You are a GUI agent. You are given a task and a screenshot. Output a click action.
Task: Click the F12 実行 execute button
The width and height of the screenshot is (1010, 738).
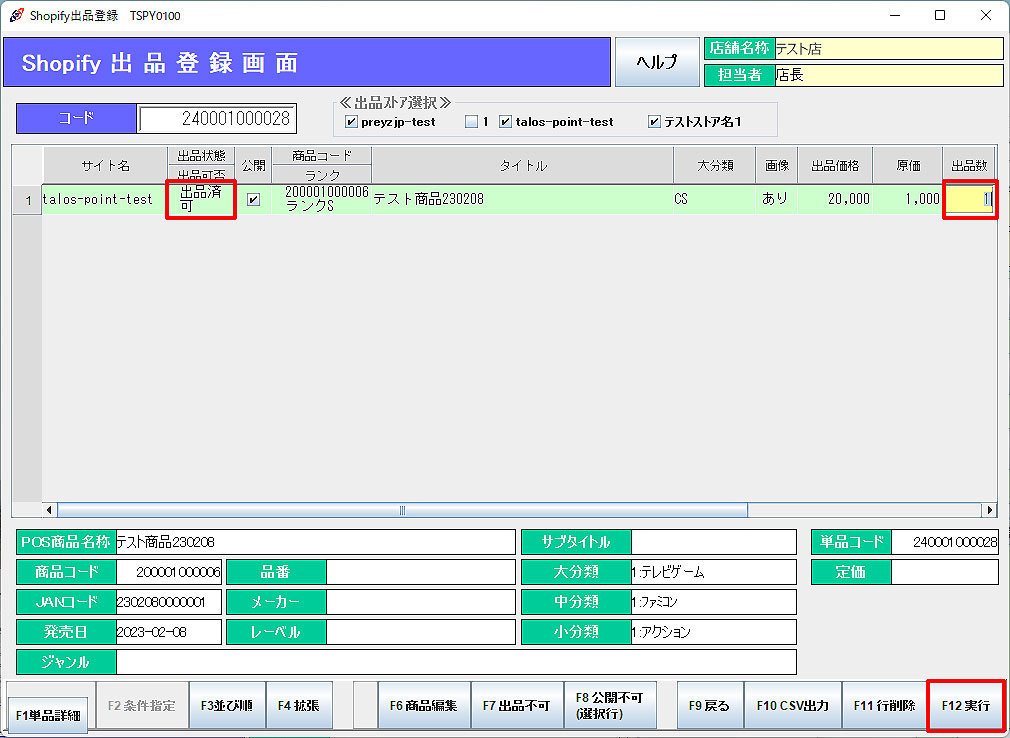tap(965, 705)
